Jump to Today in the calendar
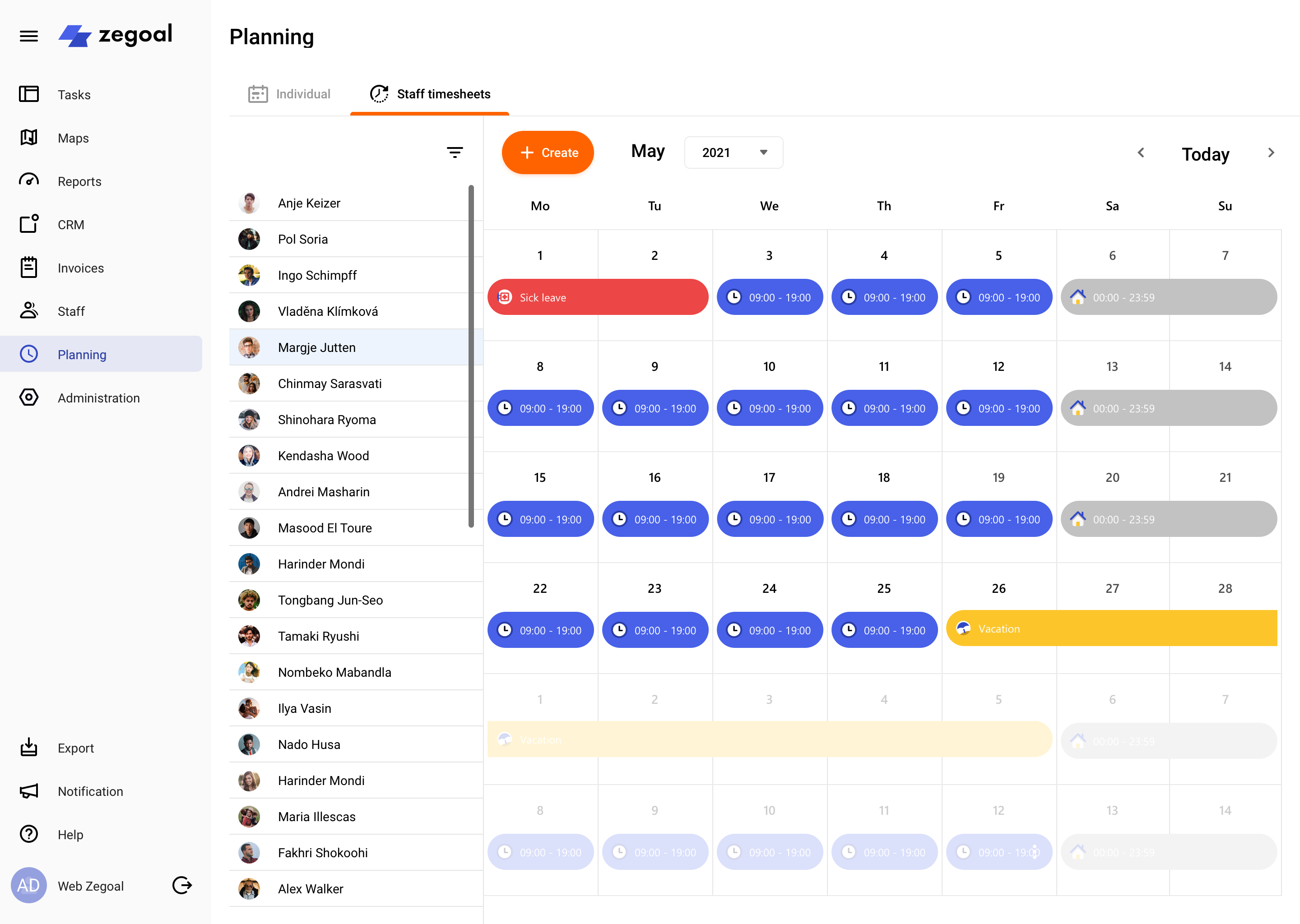The width and height of the screenshot is (1300, 924). pyautogui.click(x=1205, y=153)
